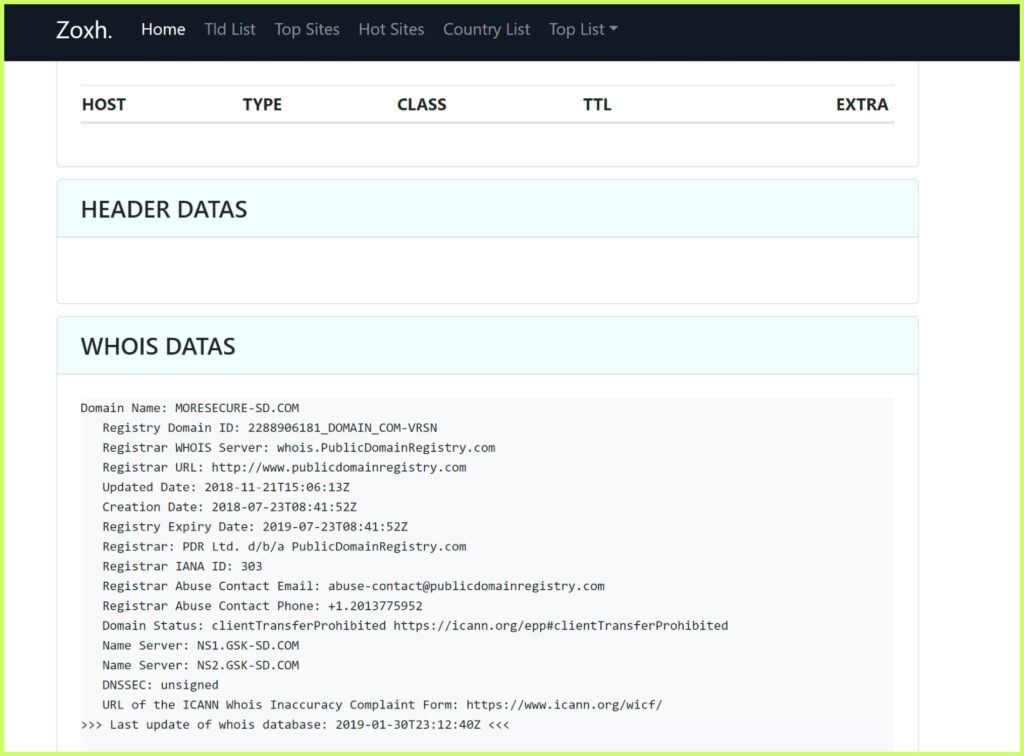Viewport: 1024px width, 756px height.
Task: Click the HOST column header
Action: 104,104
